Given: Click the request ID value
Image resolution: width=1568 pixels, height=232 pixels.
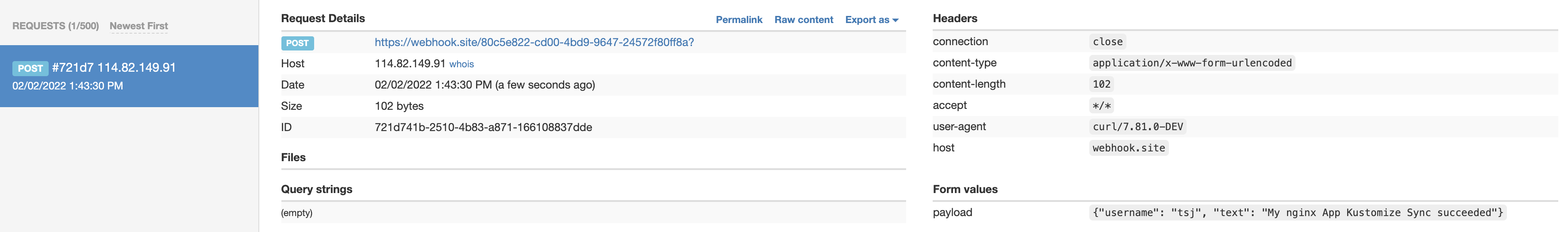Looking at the screenshot, I should pyautogui.click(x=483, y=127).
